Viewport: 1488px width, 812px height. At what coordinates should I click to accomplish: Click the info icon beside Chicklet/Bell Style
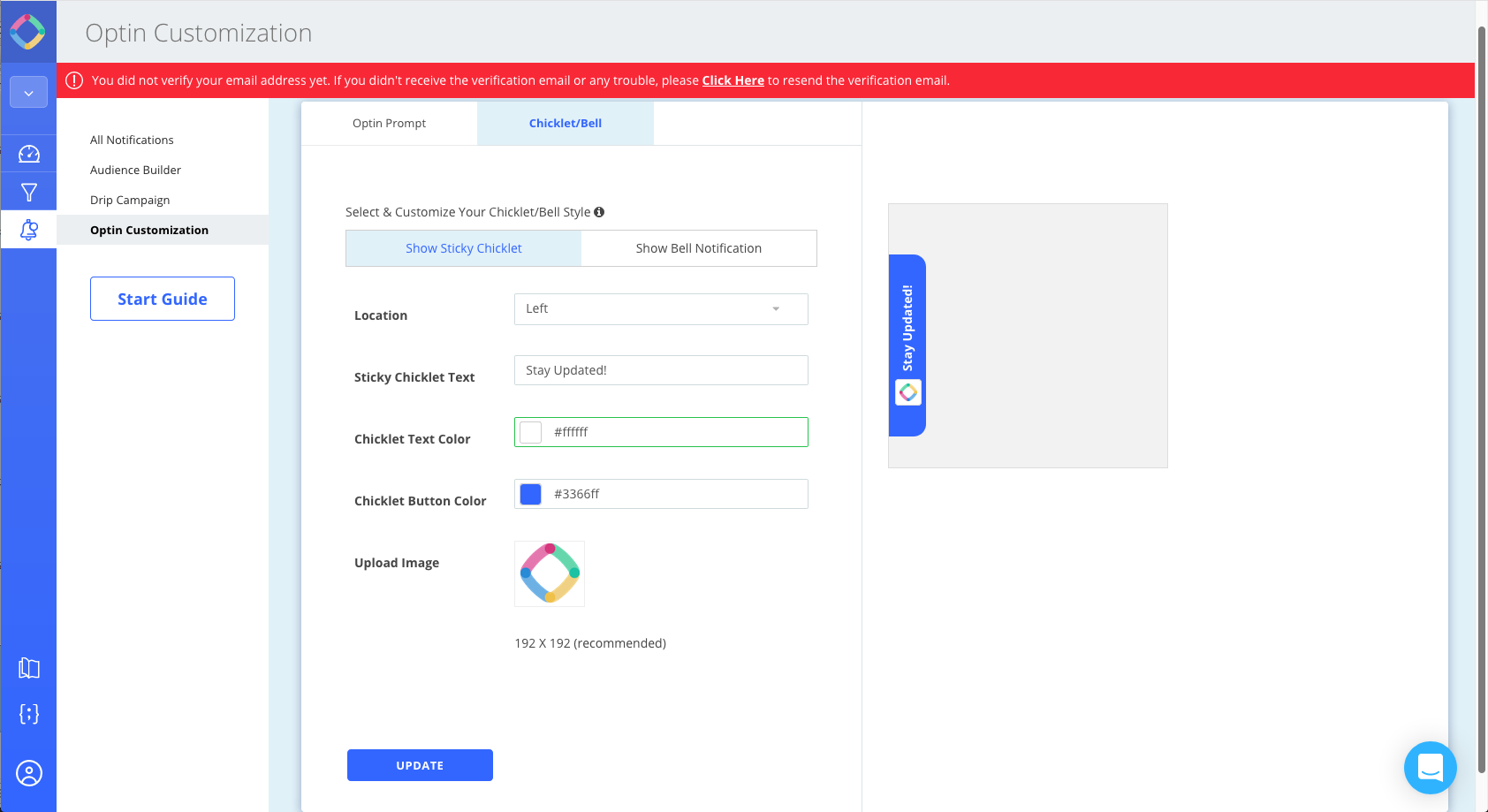click(x=599, y=212)
